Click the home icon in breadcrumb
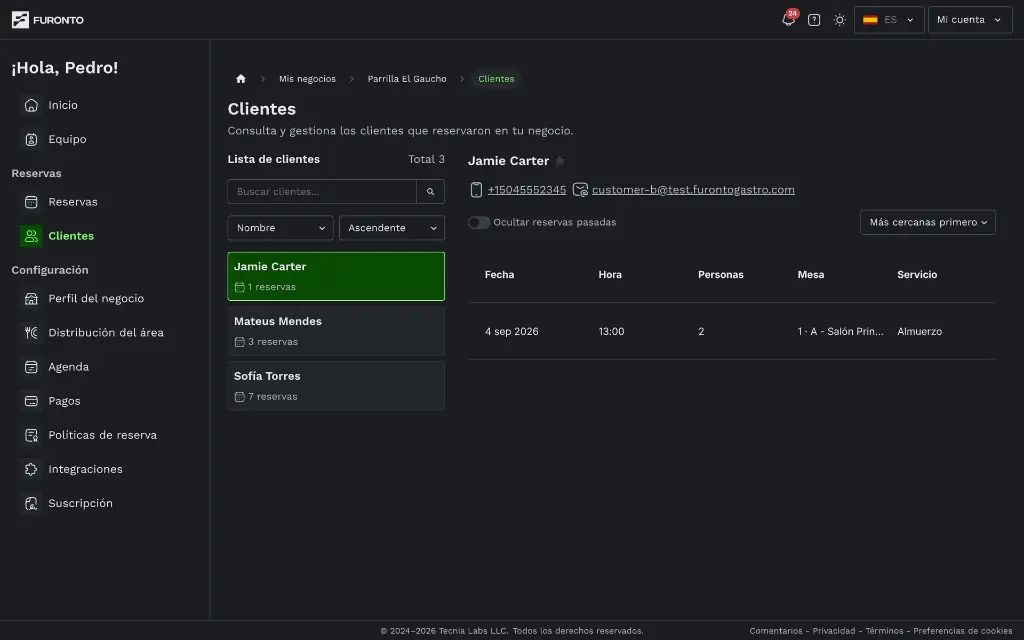Screen dimensions: 1024x640 tap(240, 79)
